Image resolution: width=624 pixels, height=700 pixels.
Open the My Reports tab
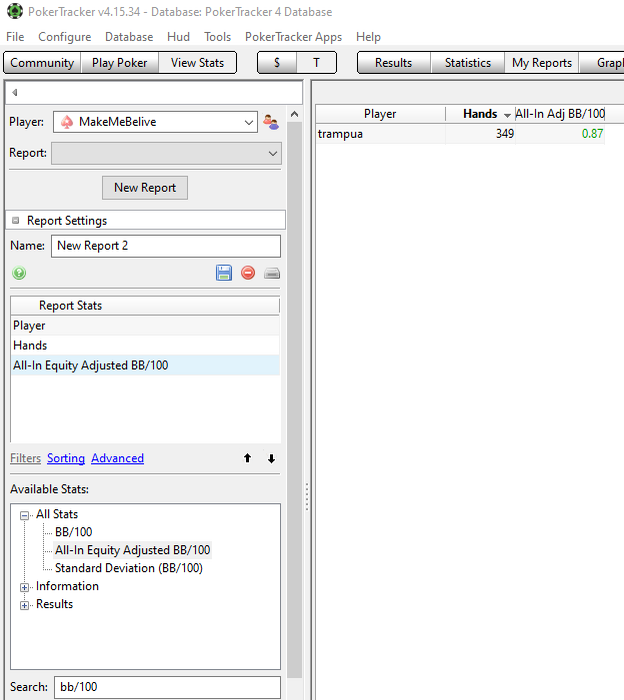click(541, 62)
